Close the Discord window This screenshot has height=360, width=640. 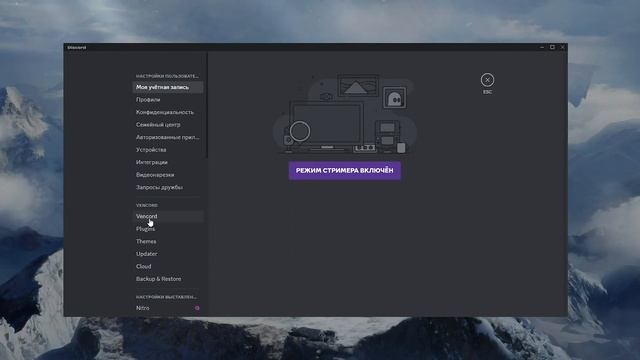coord(562,47)
